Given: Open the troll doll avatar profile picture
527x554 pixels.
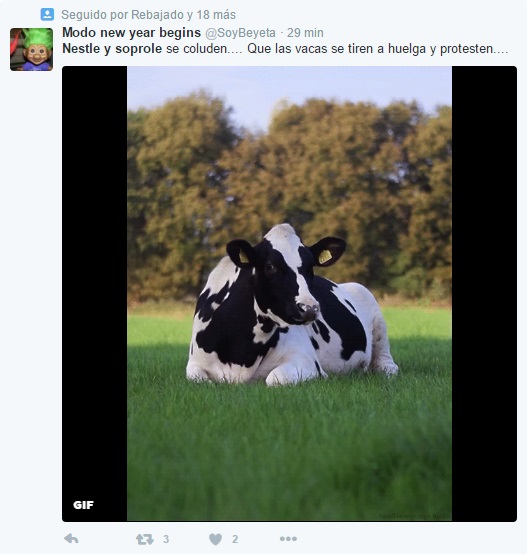Looking at the screenshot, I should (x=31, y=49).
